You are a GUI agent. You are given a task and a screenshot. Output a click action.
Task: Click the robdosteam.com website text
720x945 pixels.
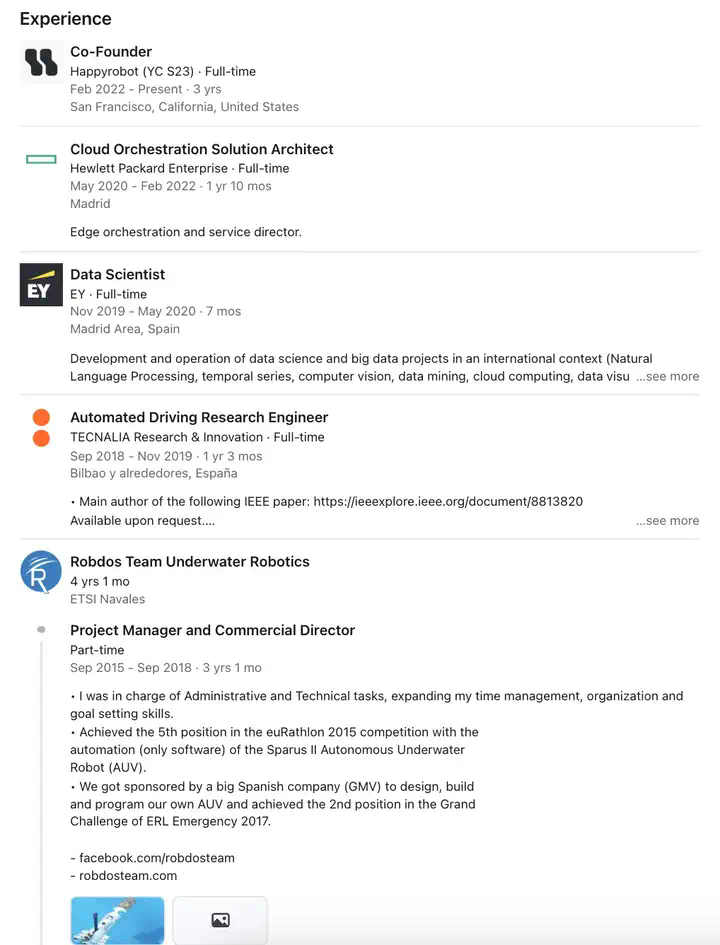coord(128,876)
